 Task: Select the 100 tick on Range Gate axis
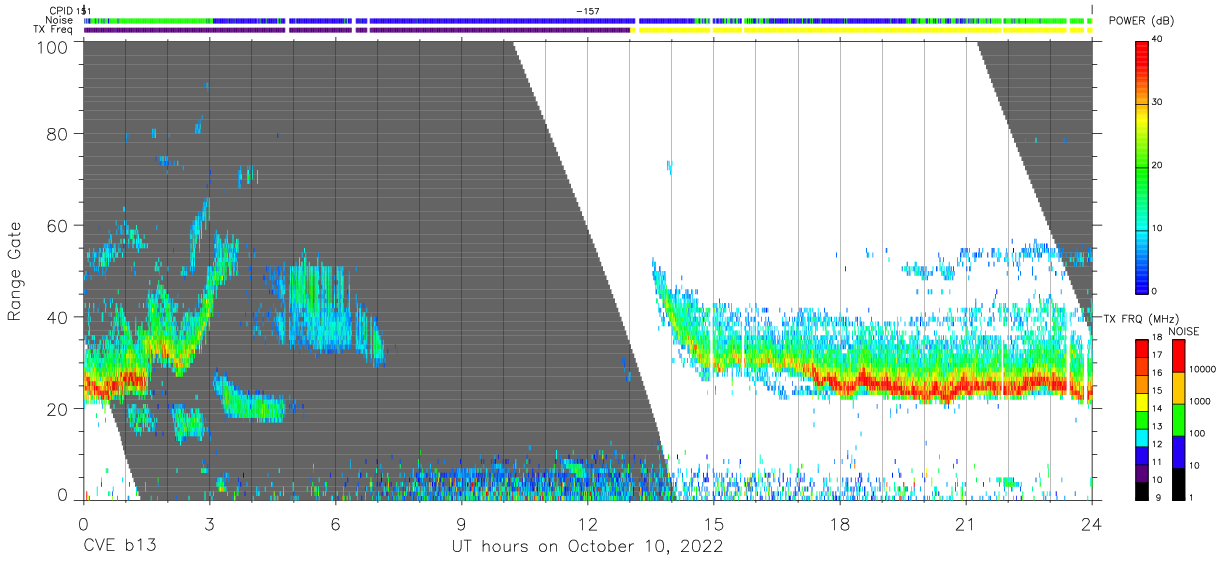[x=54, y=47]
